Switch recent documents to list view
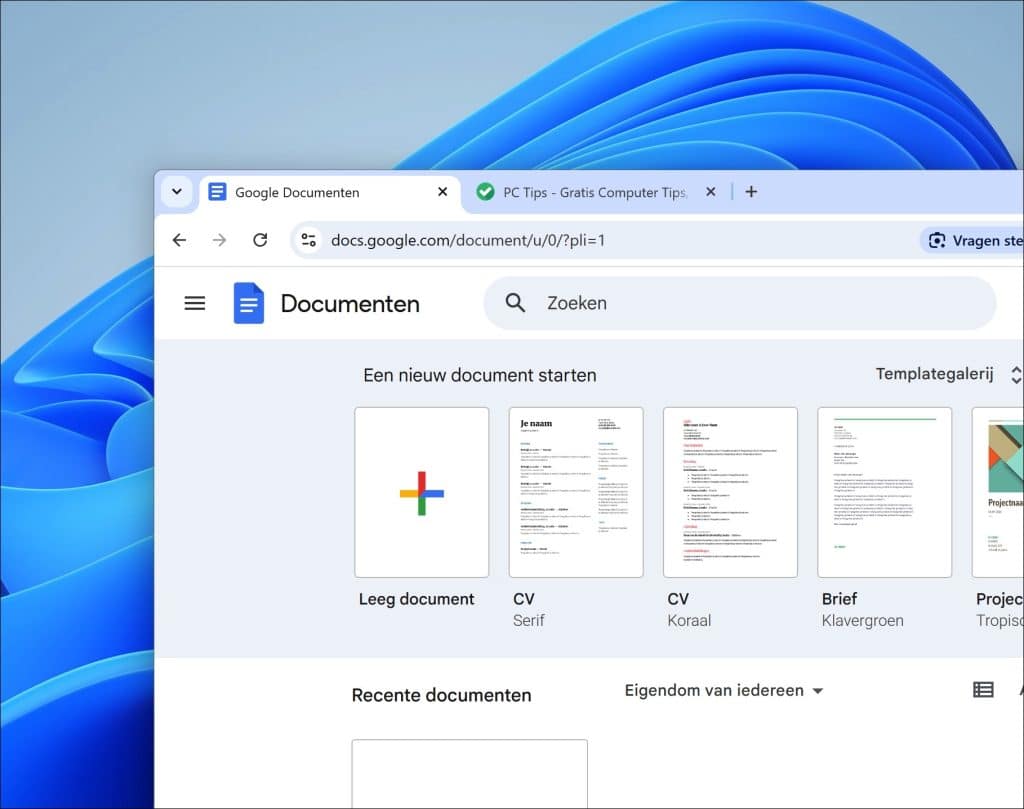Screen dimensions: 1024x809 (x=985, y=689)
